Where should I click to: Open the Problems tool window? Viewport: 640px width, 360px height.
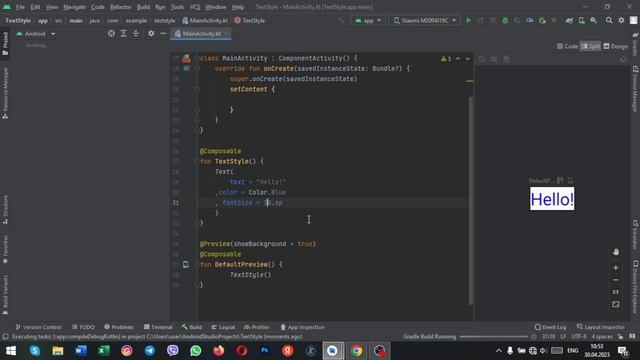(119, 327)
